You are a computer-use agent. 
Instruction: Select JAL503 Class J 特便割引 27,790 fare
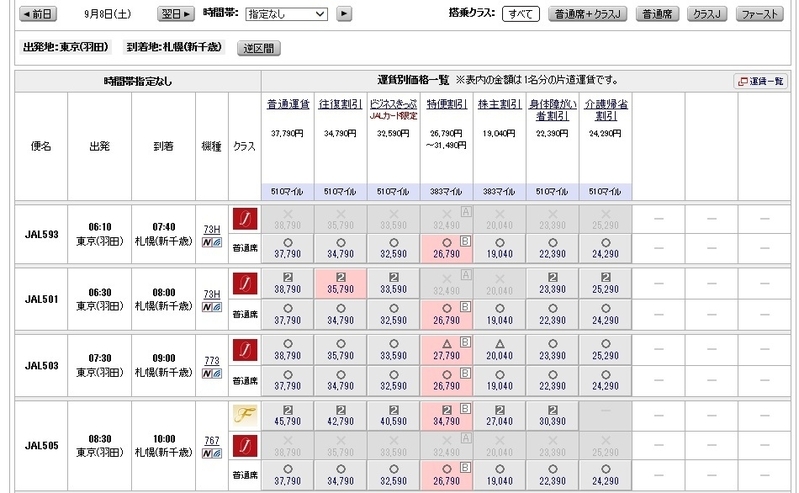[x=446, y=350]
